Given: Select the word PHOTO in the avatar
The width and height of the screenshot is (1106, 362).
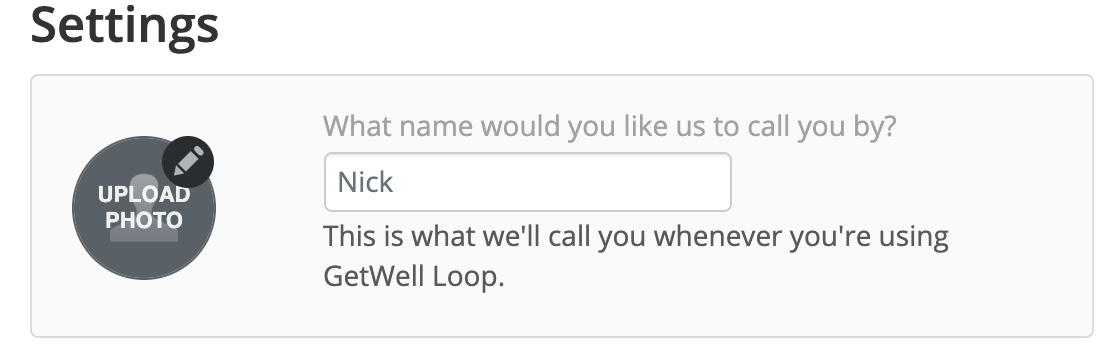Looking at the screenshot, I should click(x=144, y=219).
